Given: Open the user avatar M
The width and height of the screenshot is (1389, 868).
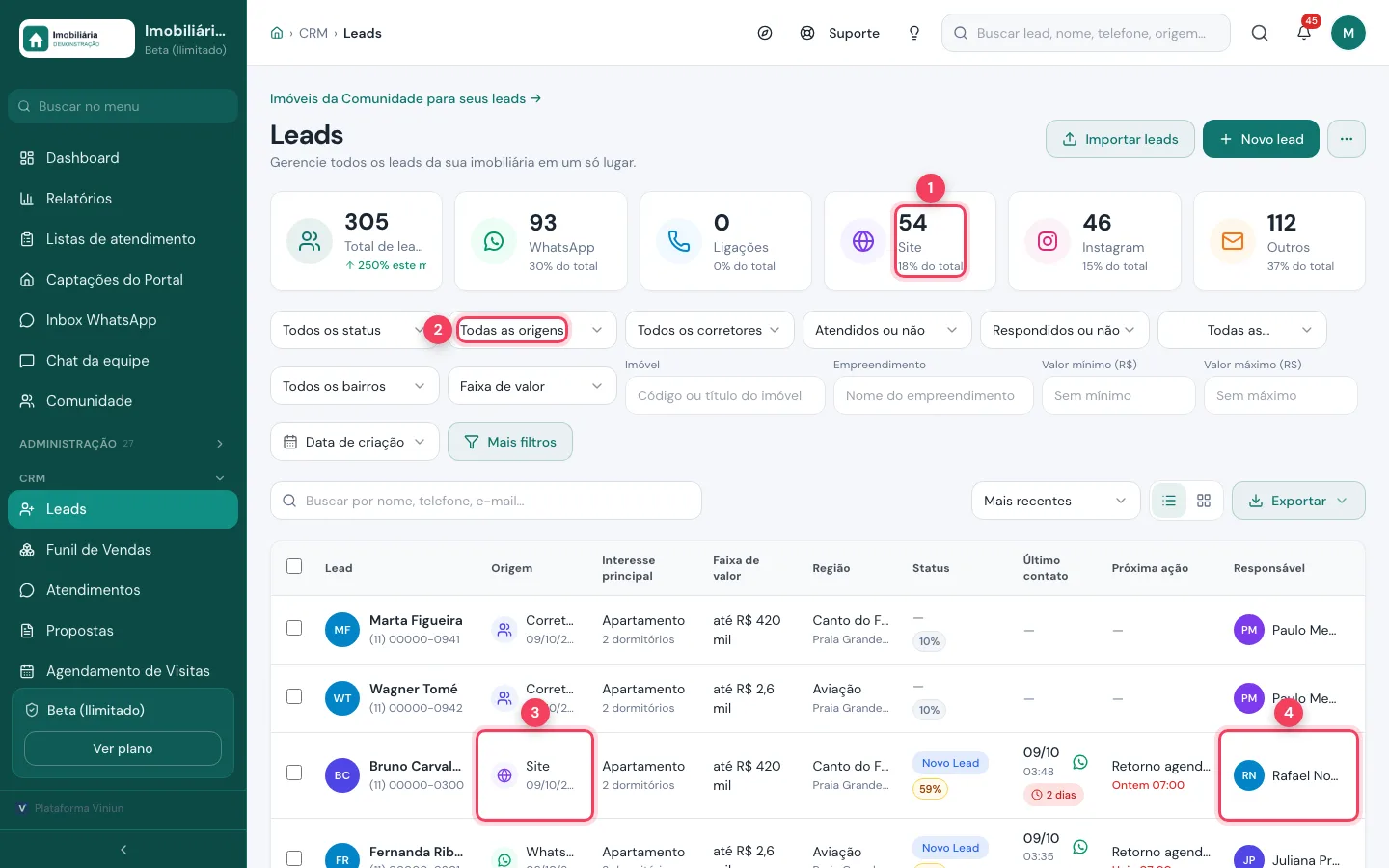Looking at the screenshot, I should click(x=1348, y=33).
